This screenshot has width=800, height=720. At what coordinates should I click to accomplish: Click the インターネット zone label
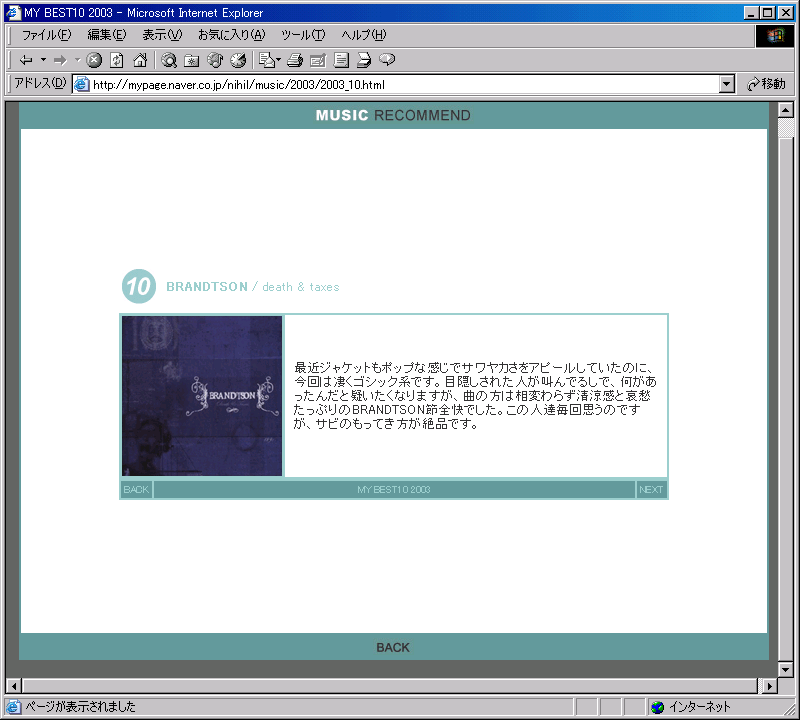pos(699,707)
